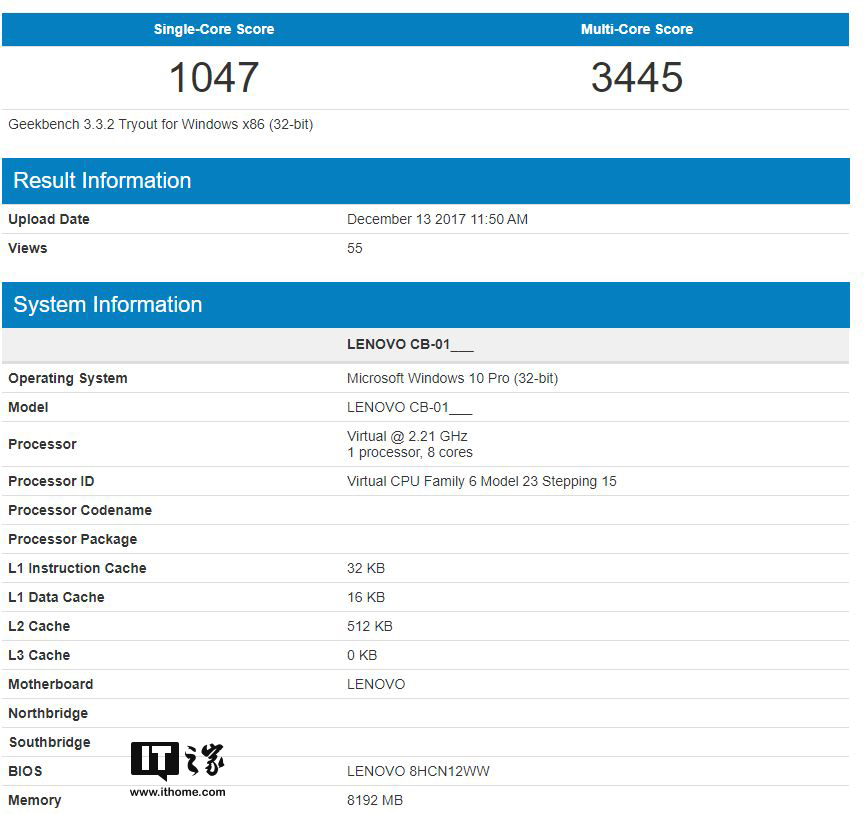
Task: Select the LENOVO CB-01 value in Model row
Action: 410,408
